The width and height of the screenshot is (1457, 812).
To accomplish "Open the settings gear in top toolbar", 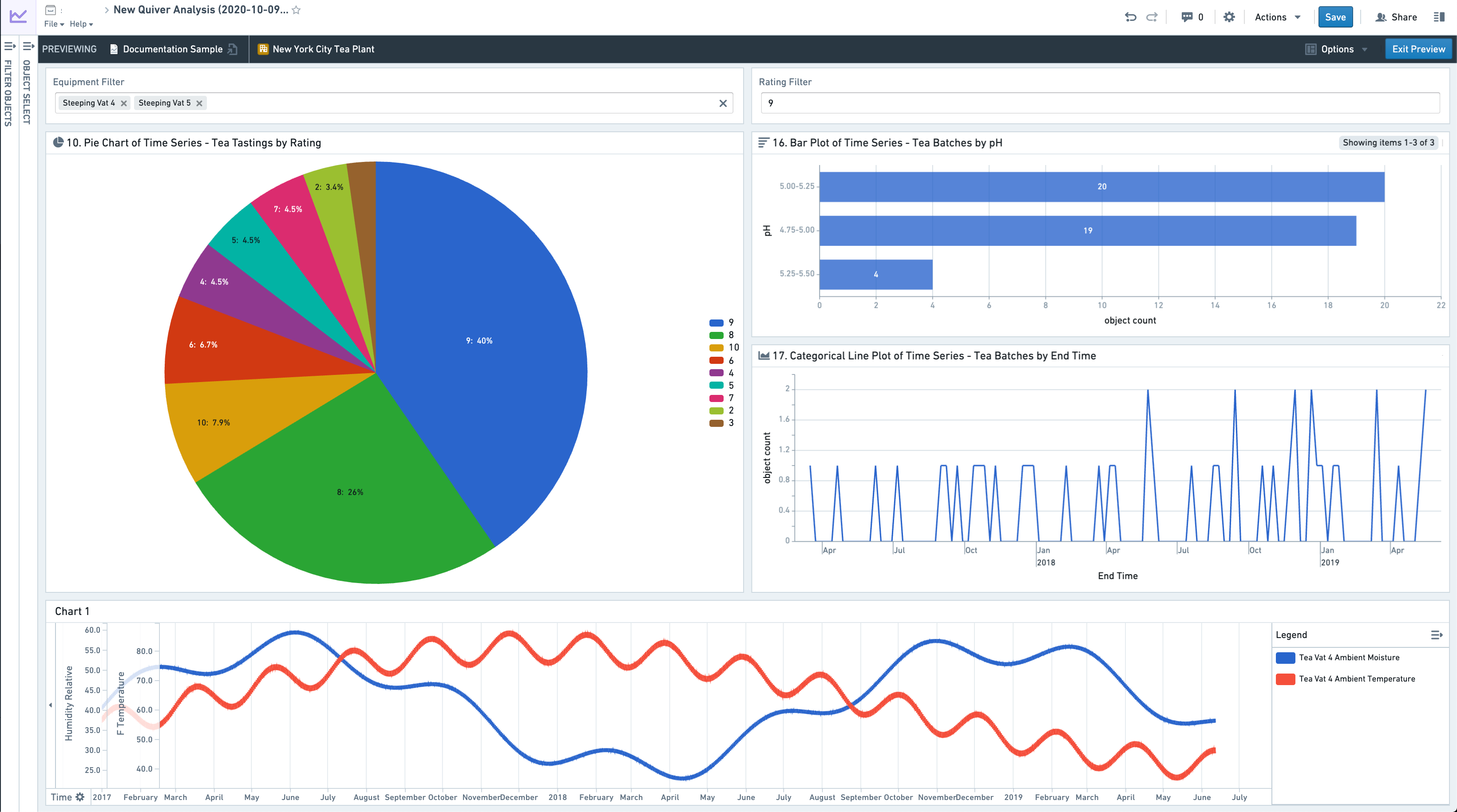I will (1229, 17).
